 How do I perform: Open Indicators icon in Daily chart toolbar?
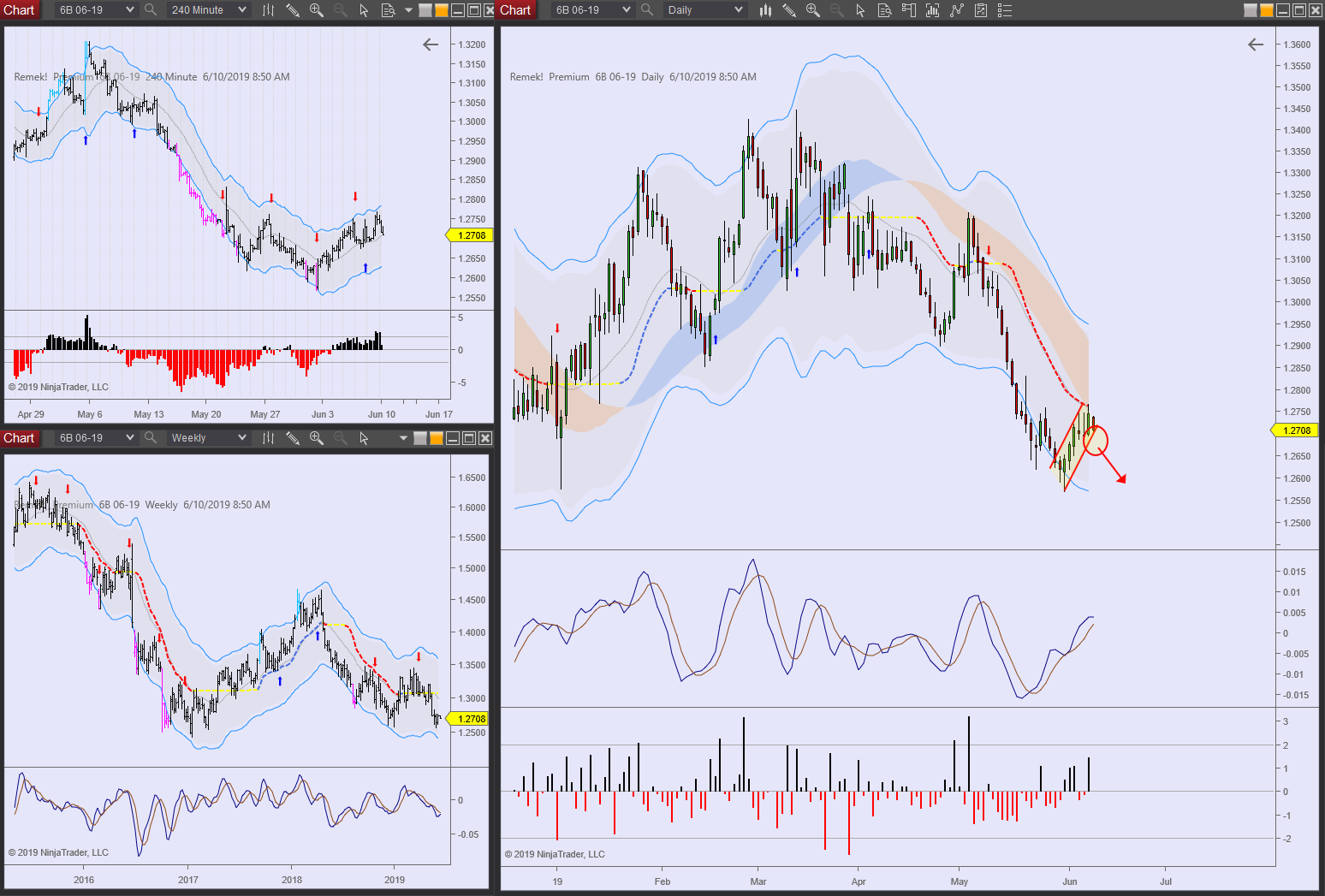tap(932, 9)
